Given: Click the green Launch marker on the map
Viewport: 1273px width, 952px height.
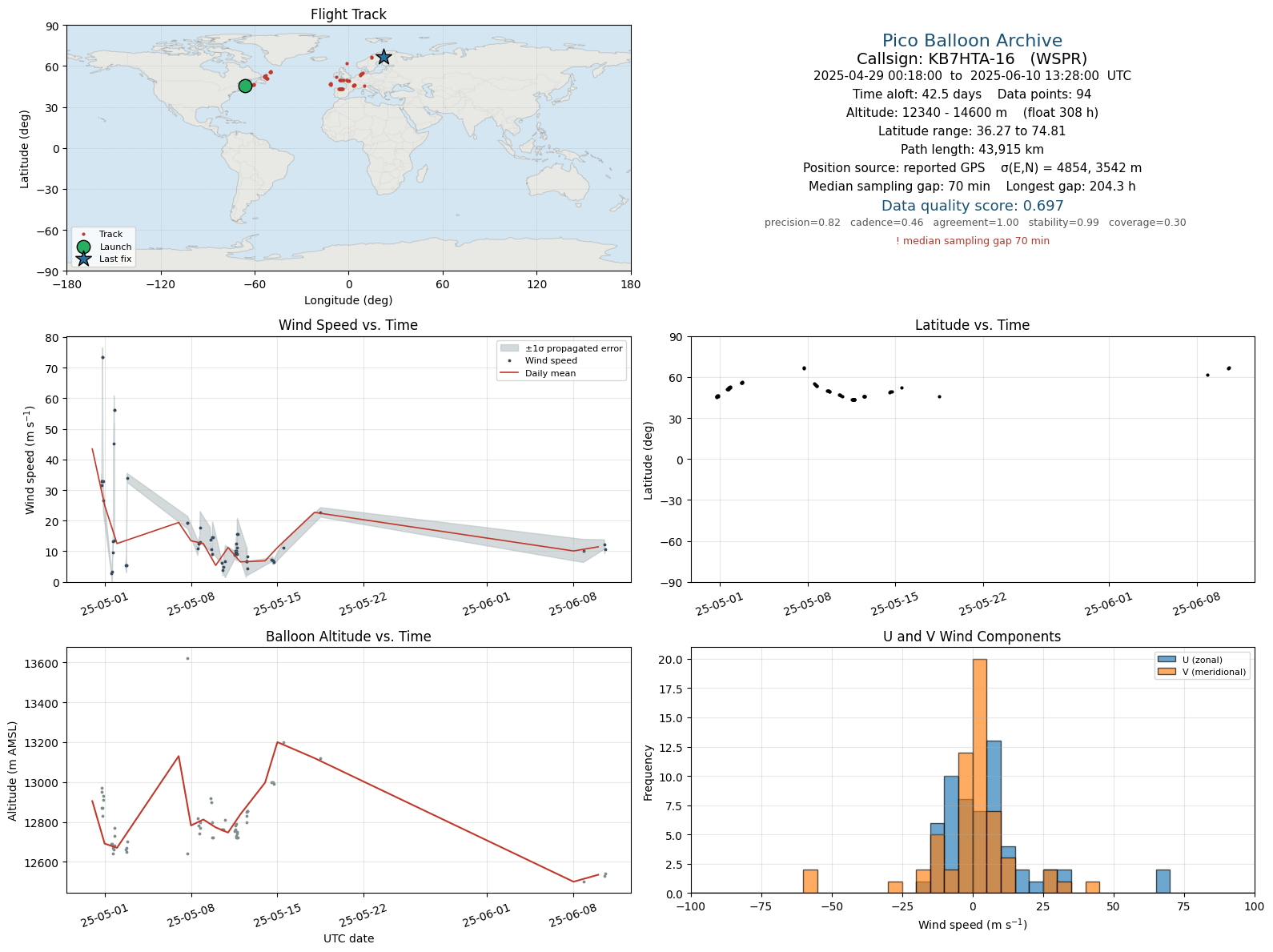Looking at the screenshot, I should pos(245,86).
